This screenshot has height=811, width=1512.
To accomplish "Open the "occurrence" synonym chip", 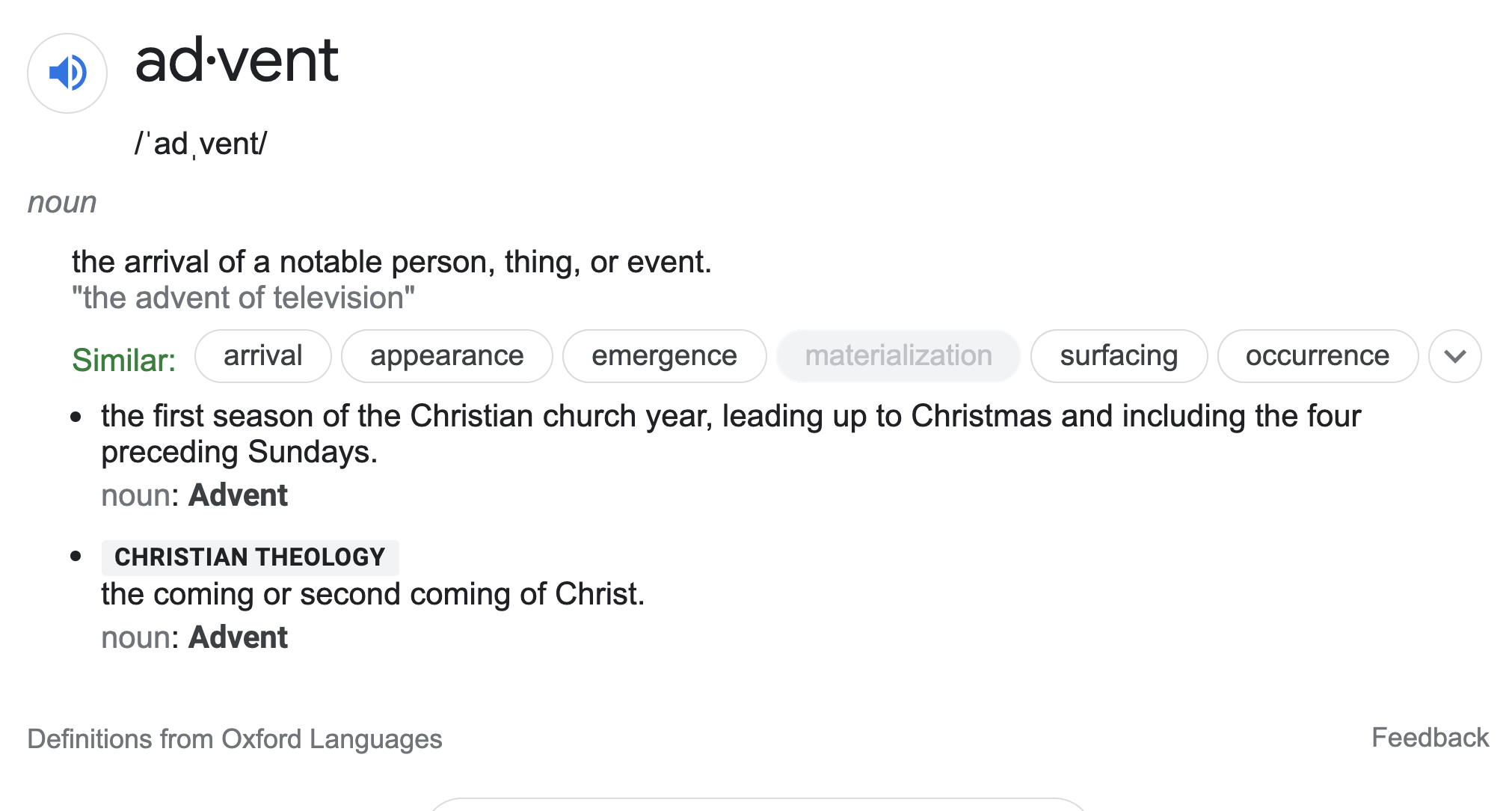I will [1317, 356].
